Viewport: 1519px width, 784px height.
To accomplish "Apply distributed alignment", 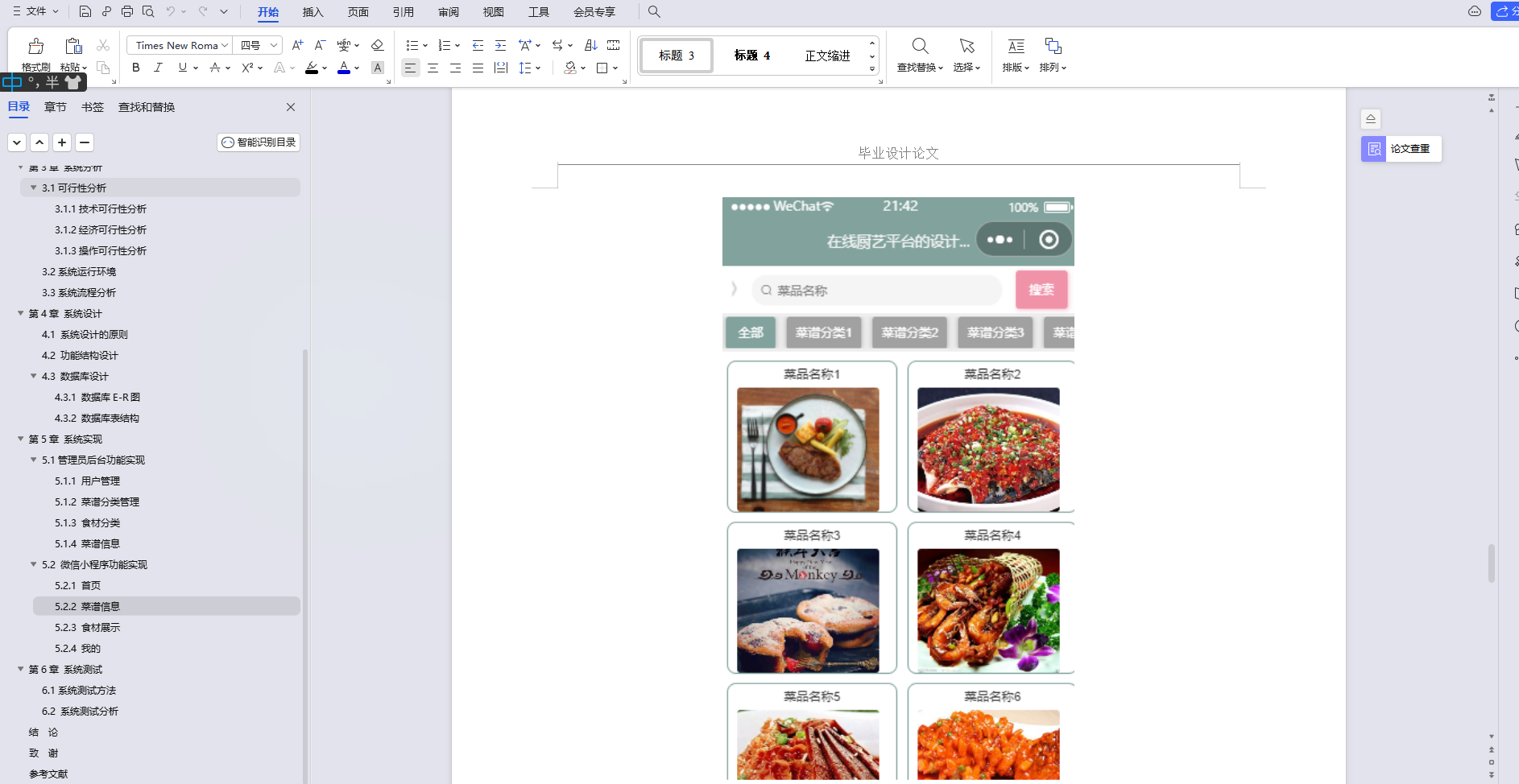I will pyautogui.click(x=500, y=68).
